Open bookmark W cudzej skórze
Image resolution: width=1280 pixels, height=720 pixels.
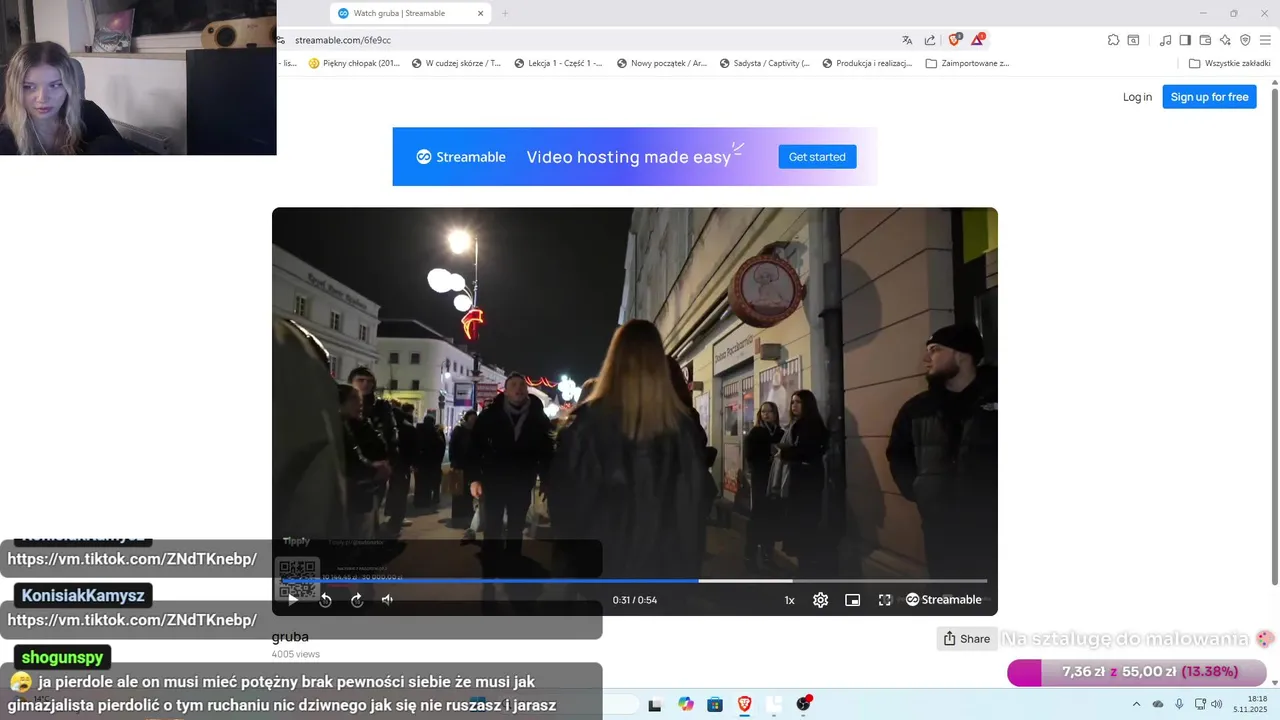(456, 63)
